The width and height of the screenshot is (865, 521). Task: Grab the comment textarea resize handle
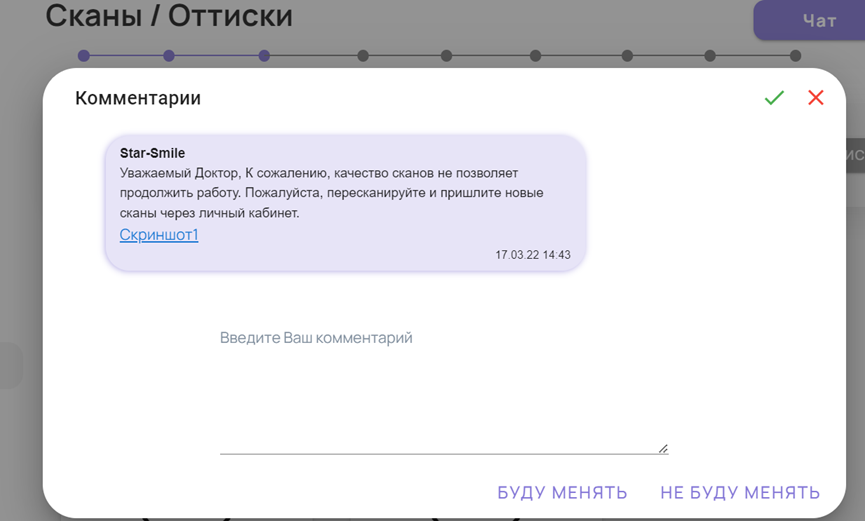(x=663, y=449)
